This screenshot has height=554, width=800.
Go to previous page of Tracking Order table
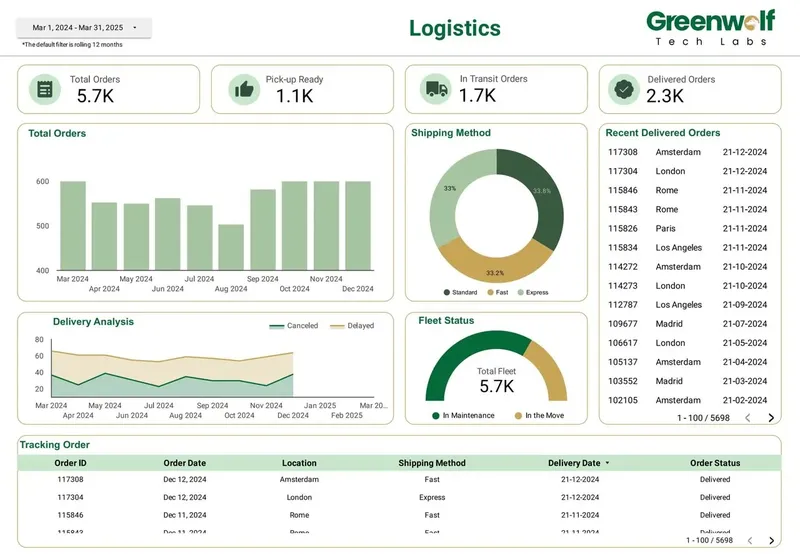tap(750, 540)
